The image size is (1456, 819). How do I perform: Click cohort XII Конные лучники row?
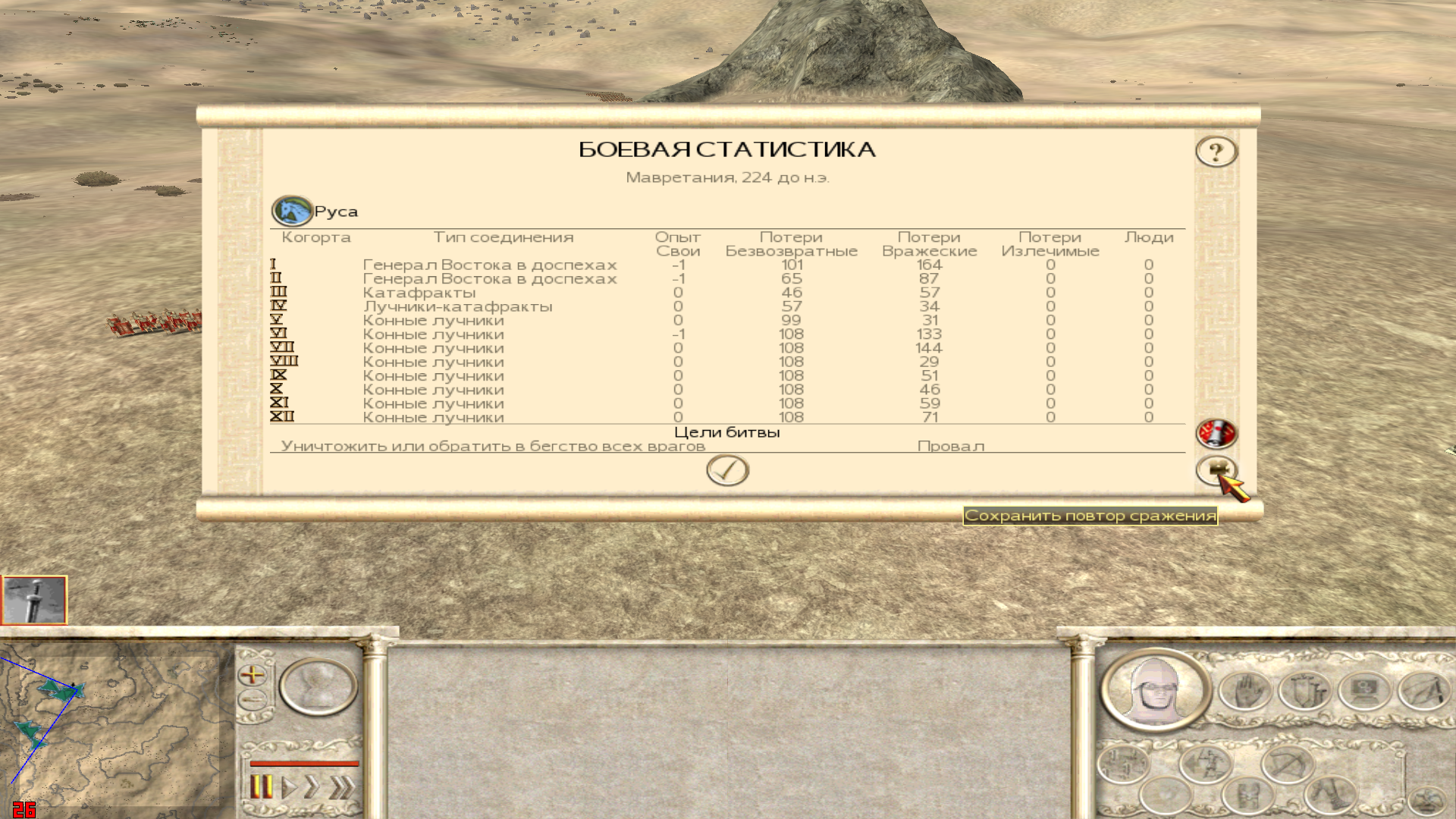727,417
